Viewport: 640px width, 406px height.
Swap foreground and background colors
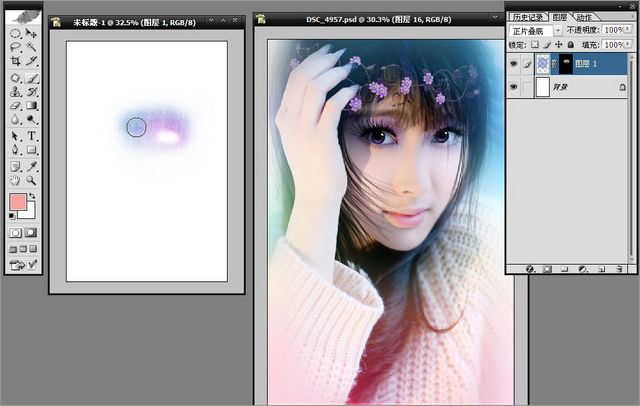pyautogui.click(x=32, y=196)
